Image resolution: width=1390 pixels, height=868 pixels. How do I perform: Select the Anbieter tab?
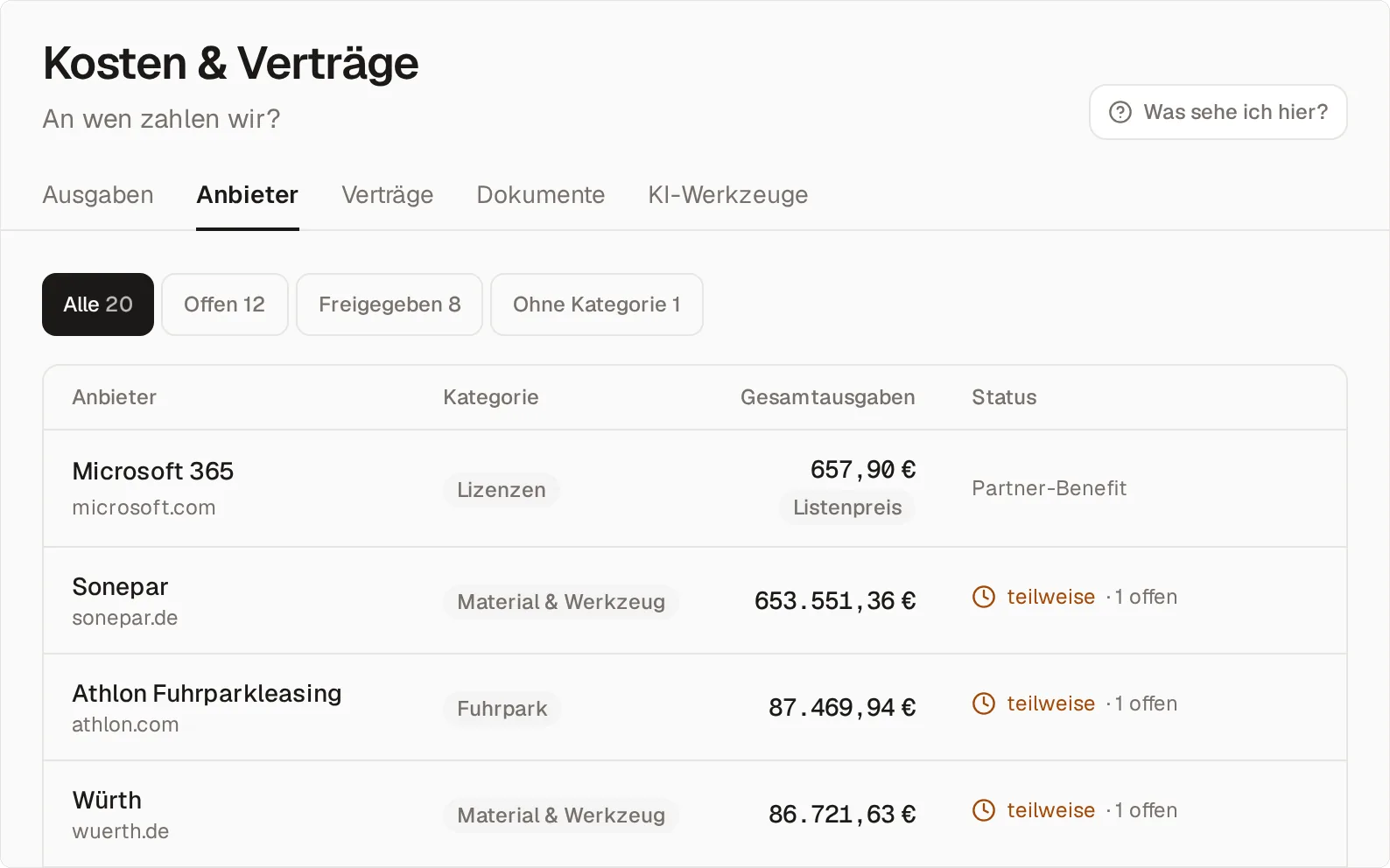248,194
